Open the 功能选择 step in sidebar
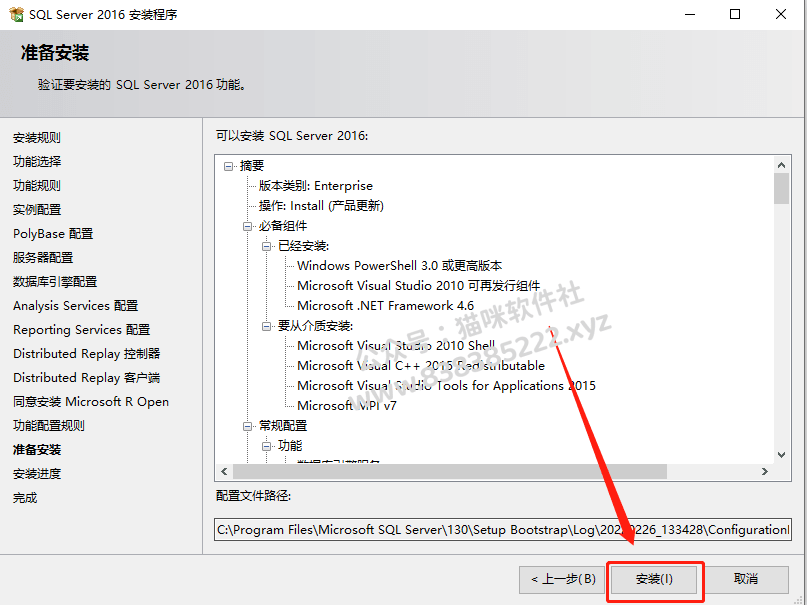 37,162
